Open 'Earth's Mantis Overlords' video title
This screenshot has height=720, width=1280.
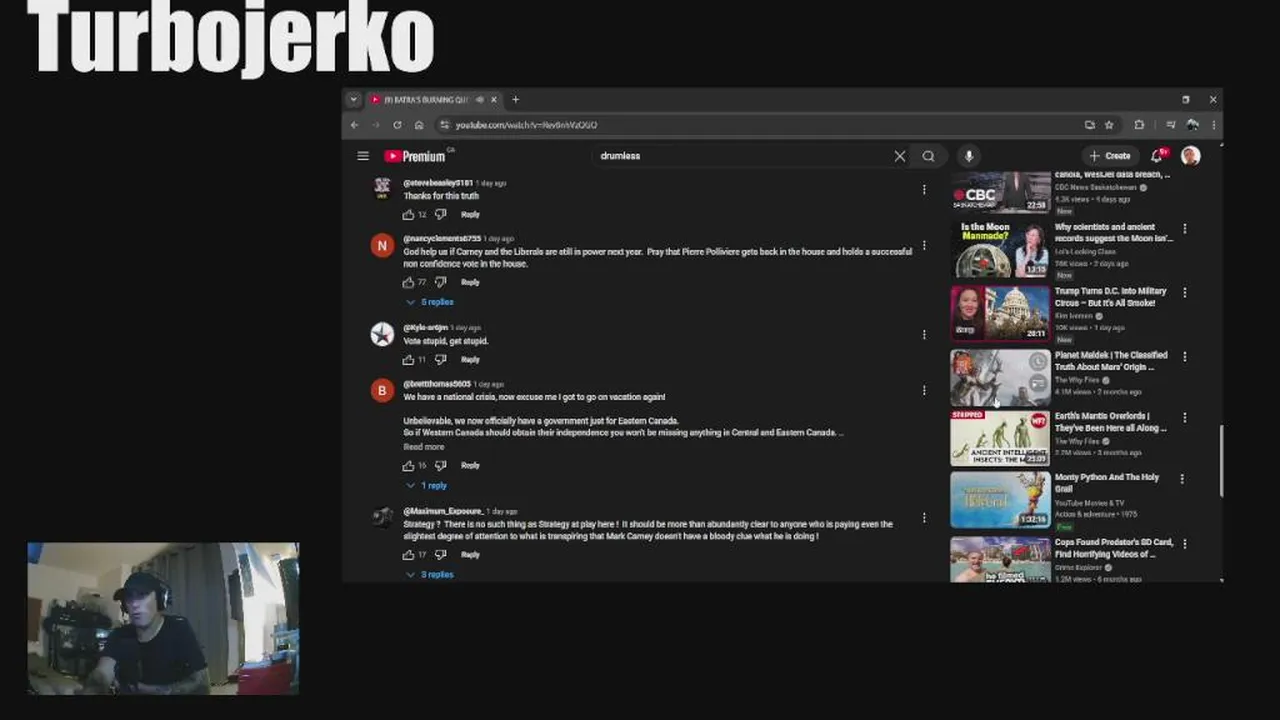[1110, 422]
